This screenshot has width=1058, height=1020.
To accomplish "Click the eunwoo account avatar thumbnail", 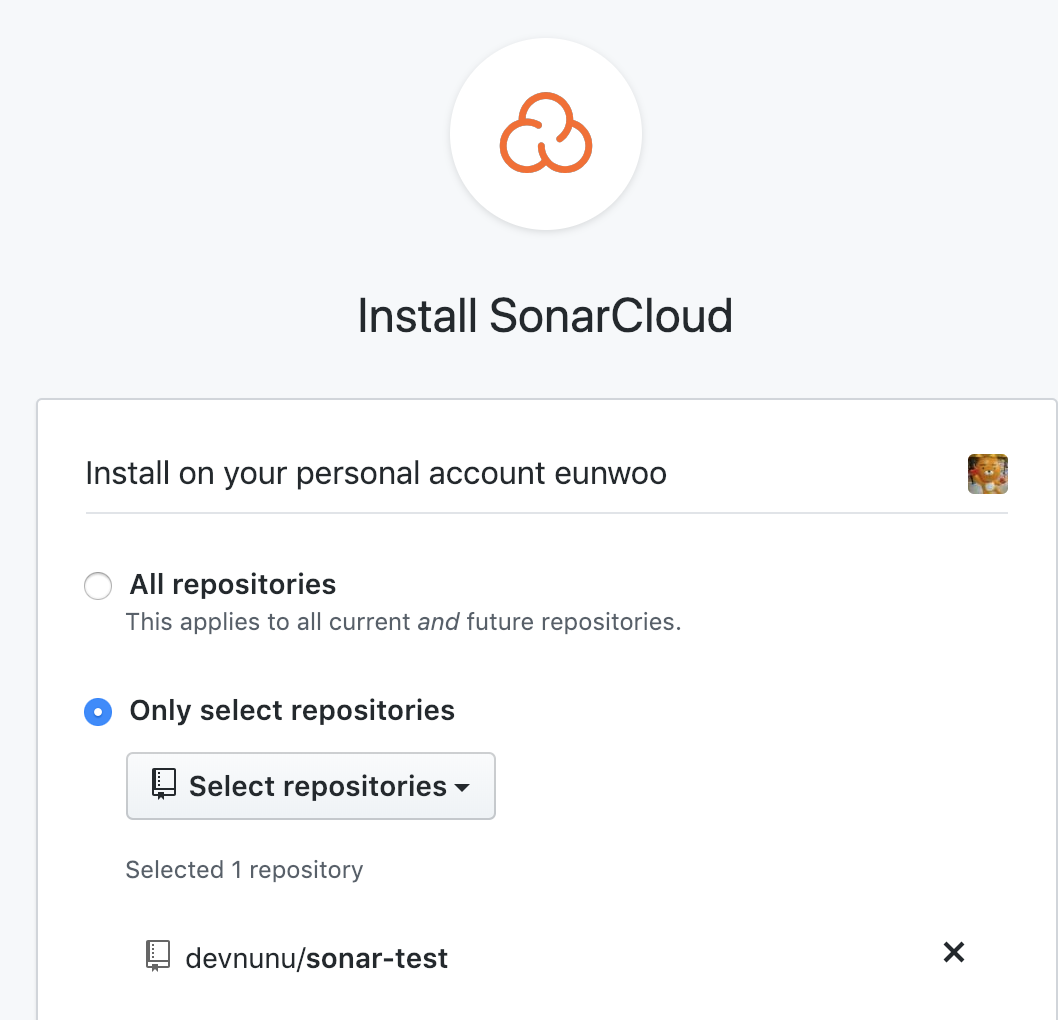I will 987,474.
